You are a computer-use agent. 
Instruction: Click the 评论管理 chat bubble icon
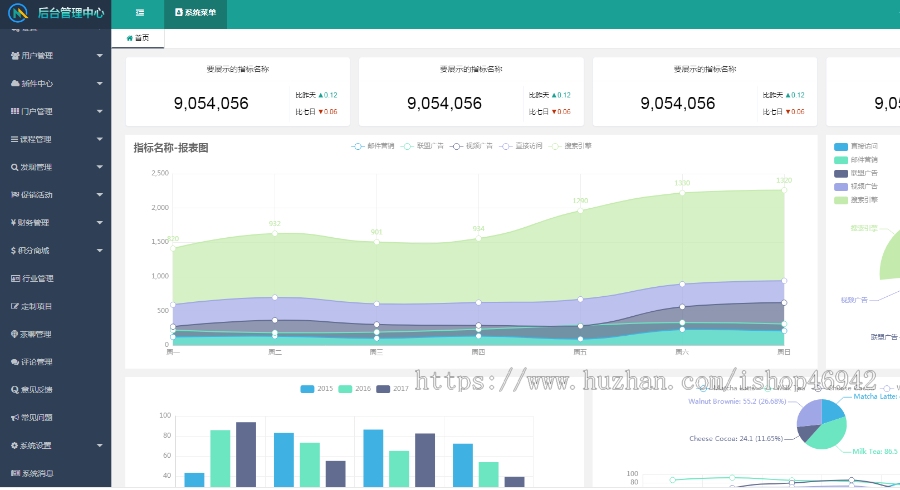point(15,361)
